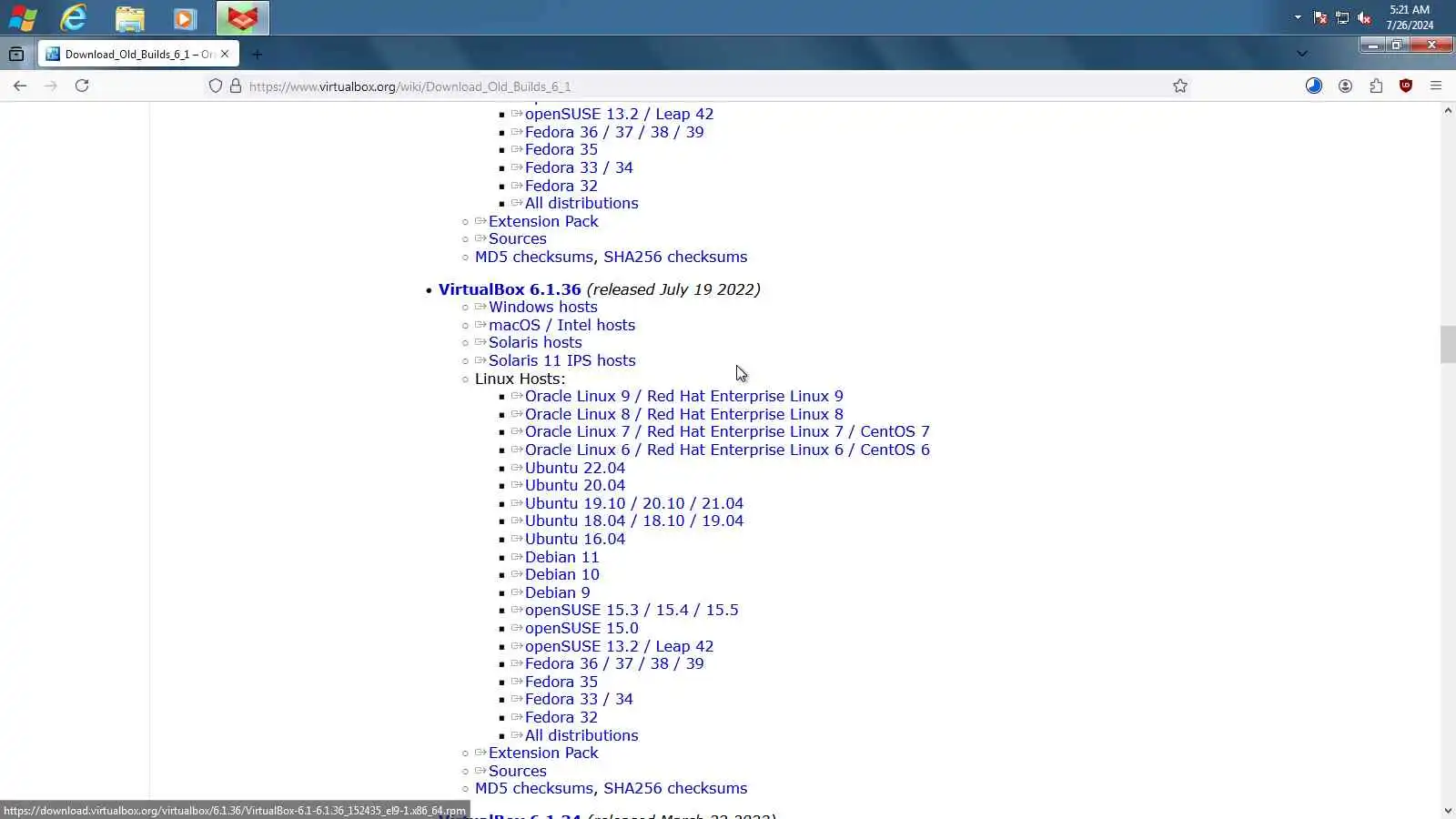Open the media player taskbar icon

pos(185,18)
